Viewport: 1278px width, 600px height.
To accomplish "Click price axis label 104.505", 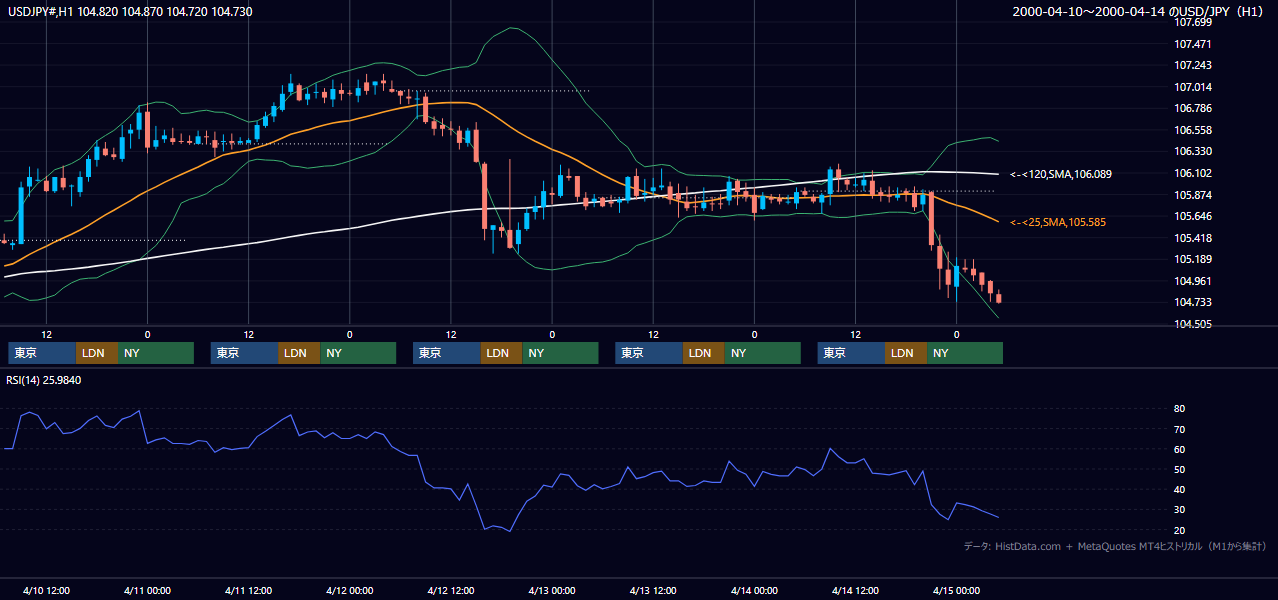I will point(1193,324).
